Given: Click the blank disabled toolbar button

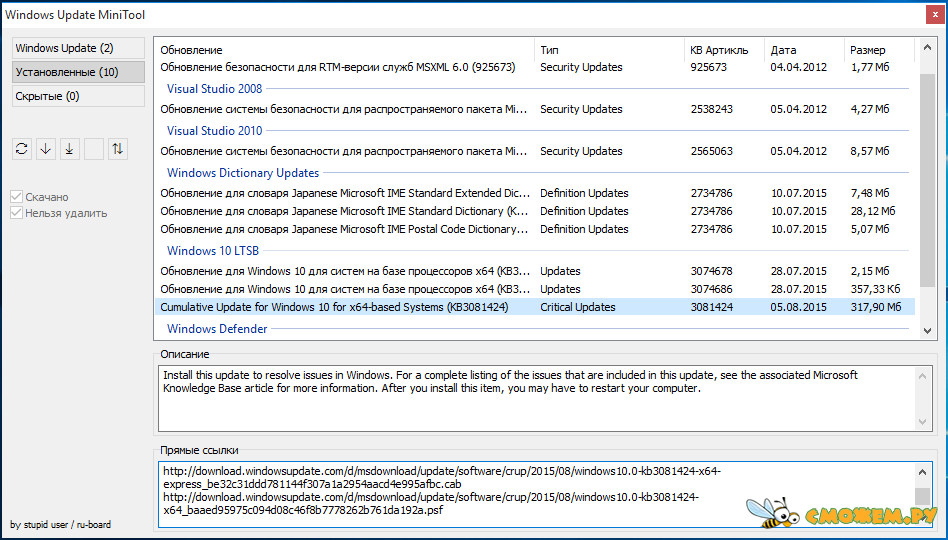Looking at the screenshot, I should click(x=94, y=149).
